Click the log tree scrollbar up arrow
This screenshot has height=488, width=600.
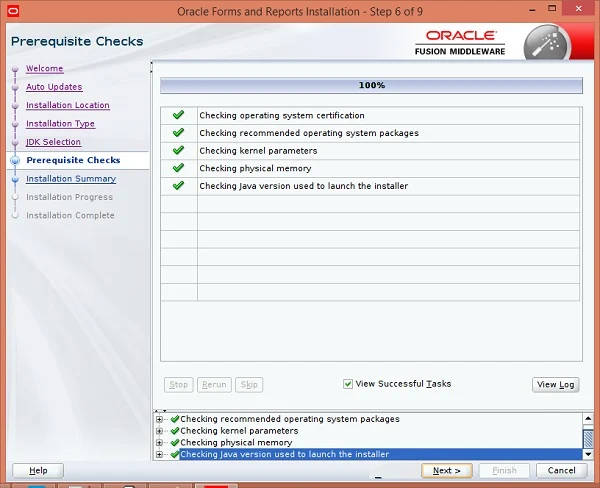(x=588, y=419)
